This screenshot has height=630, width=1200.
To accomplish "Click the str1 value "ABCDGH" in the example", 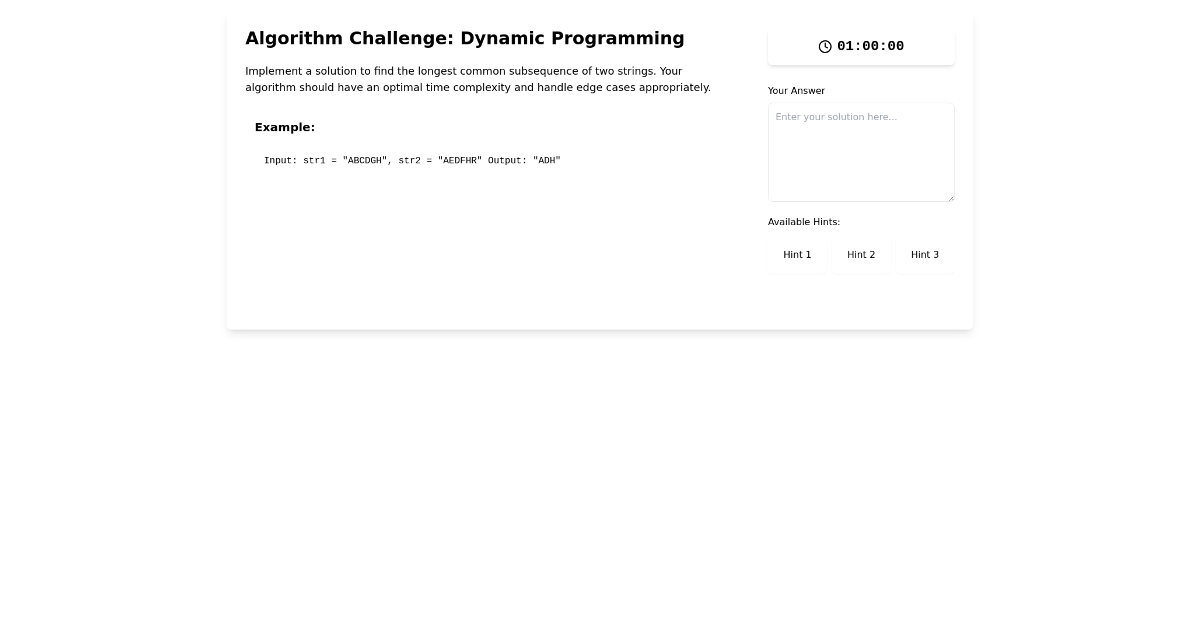I will tap(366, 160).
